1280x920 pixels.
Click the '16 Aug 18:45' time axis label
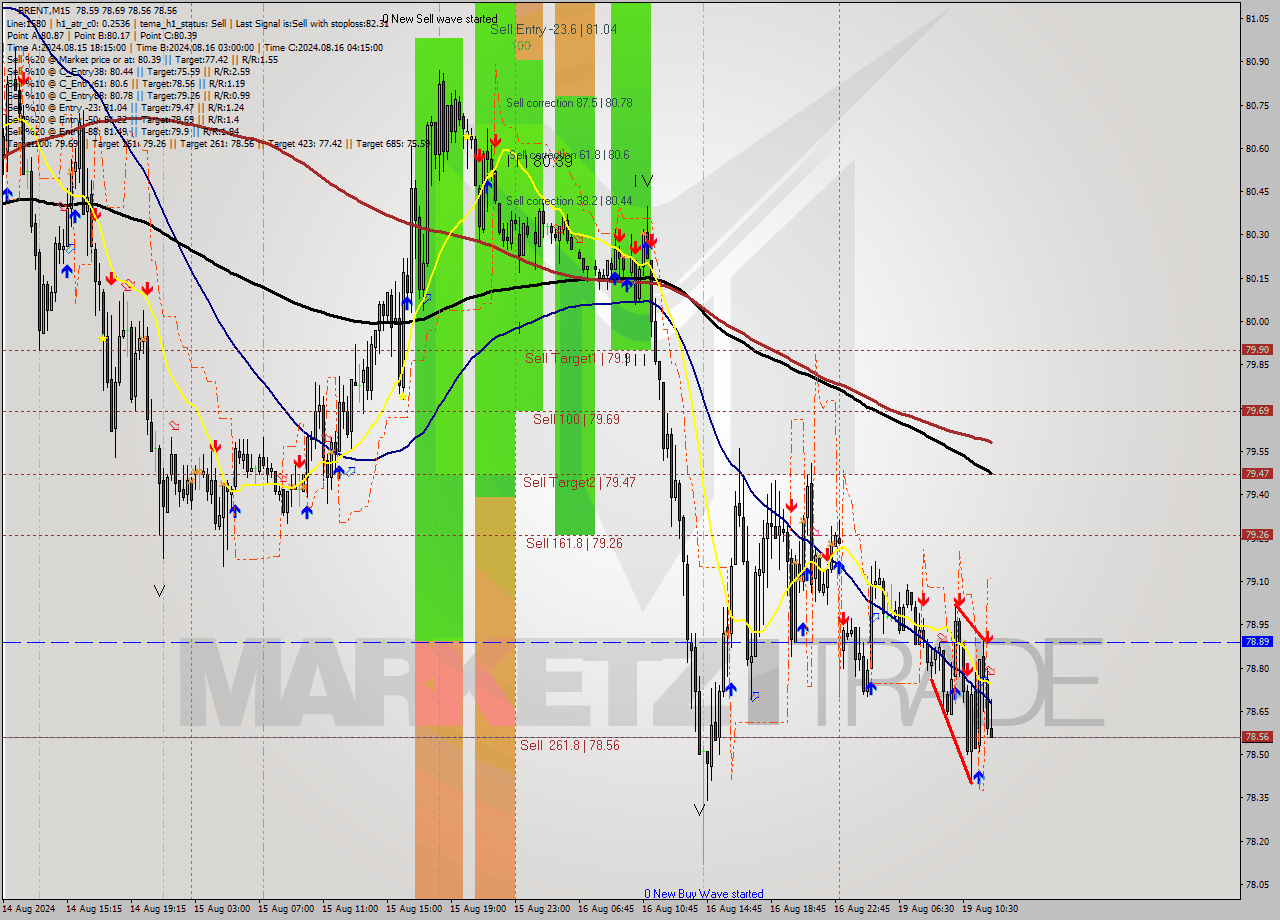tap(798, 909)
